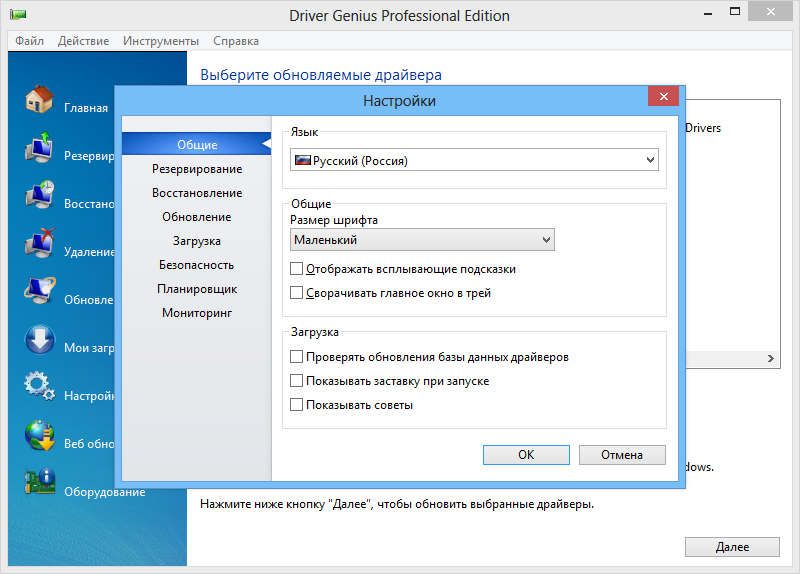This screenshot has width=800, height=574.
Task: Switch to Мониторинг settings tab
Action: coord(196,313)
